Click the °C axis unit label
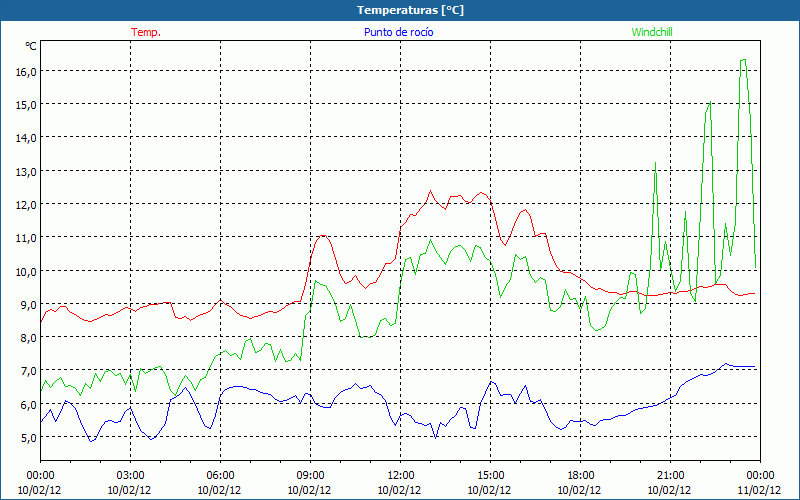 click(31, 46)
